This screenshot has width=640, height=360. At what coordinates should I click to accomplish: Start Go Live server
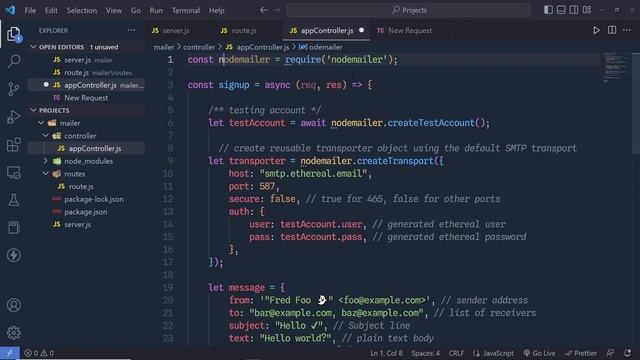coord(539,353)
